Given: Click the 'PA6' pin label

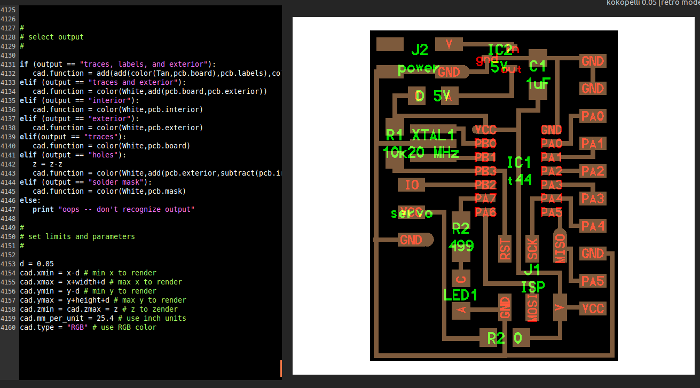Looking at the screenshot, I should click(x=485, y=212).
